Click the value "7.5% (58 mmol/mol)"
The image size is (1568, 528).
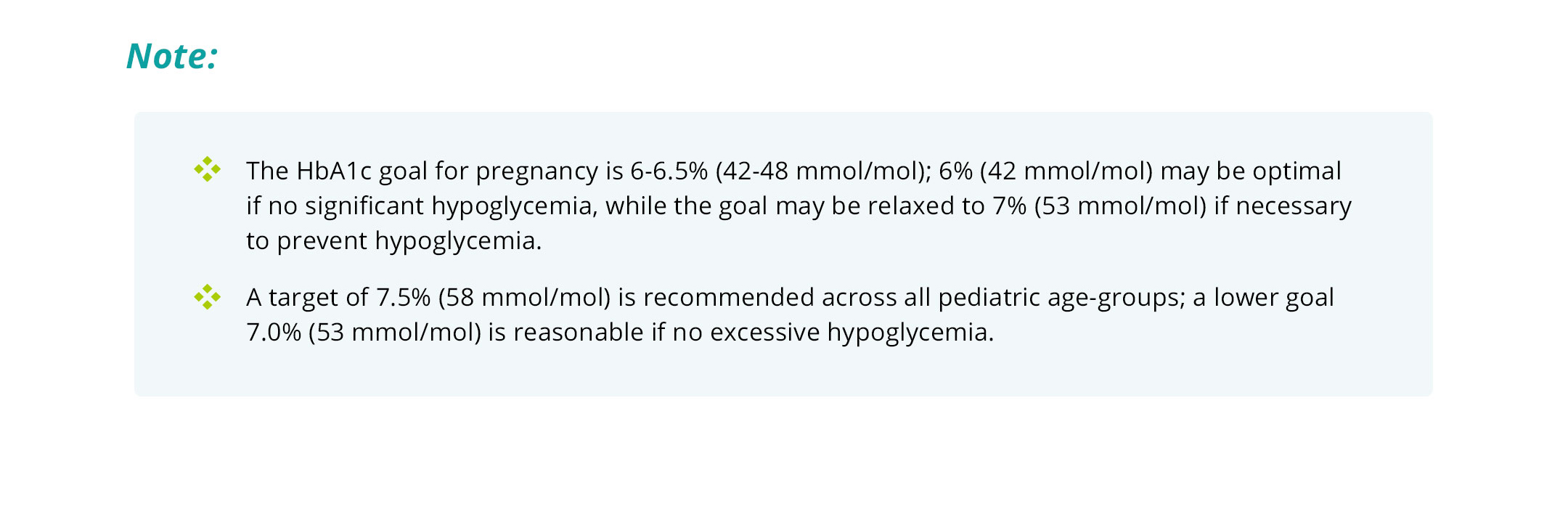click(493, 298)
